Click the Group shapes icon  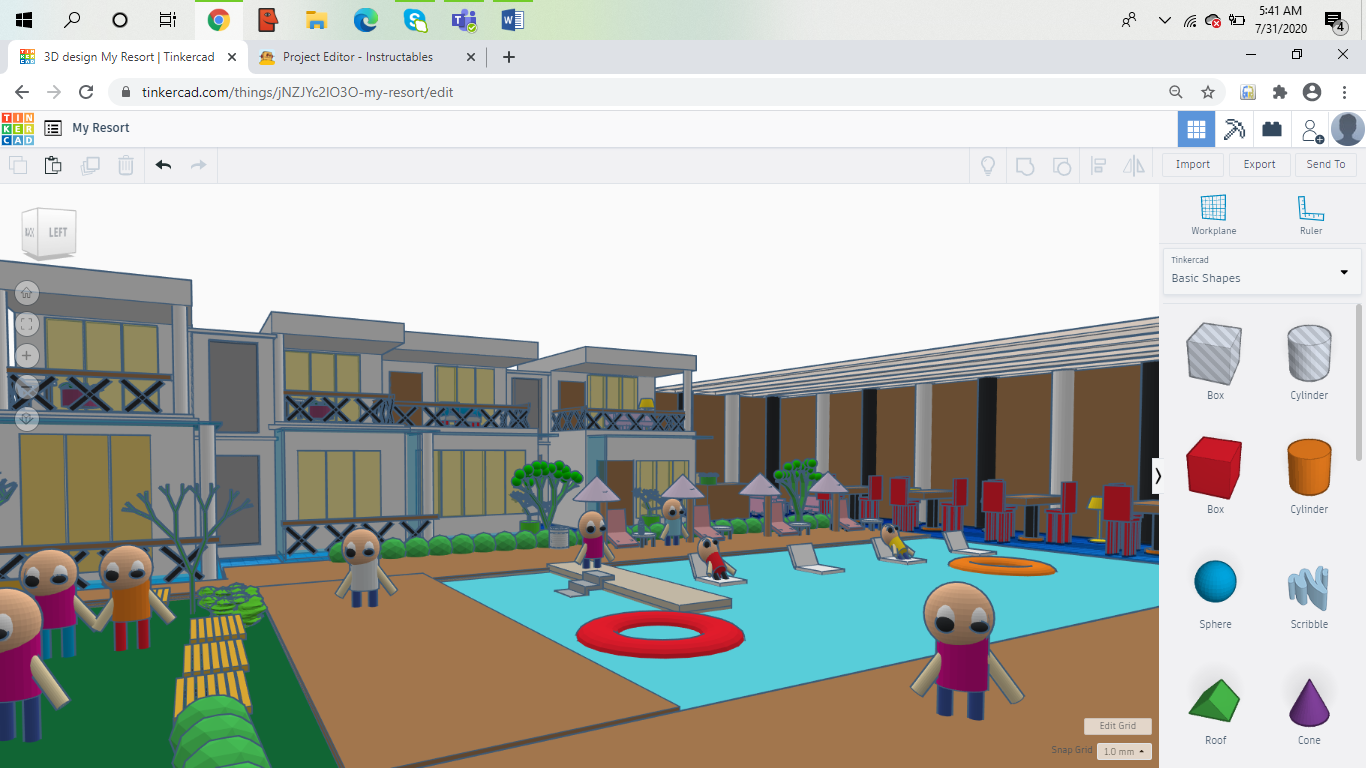click(1025, 166)
